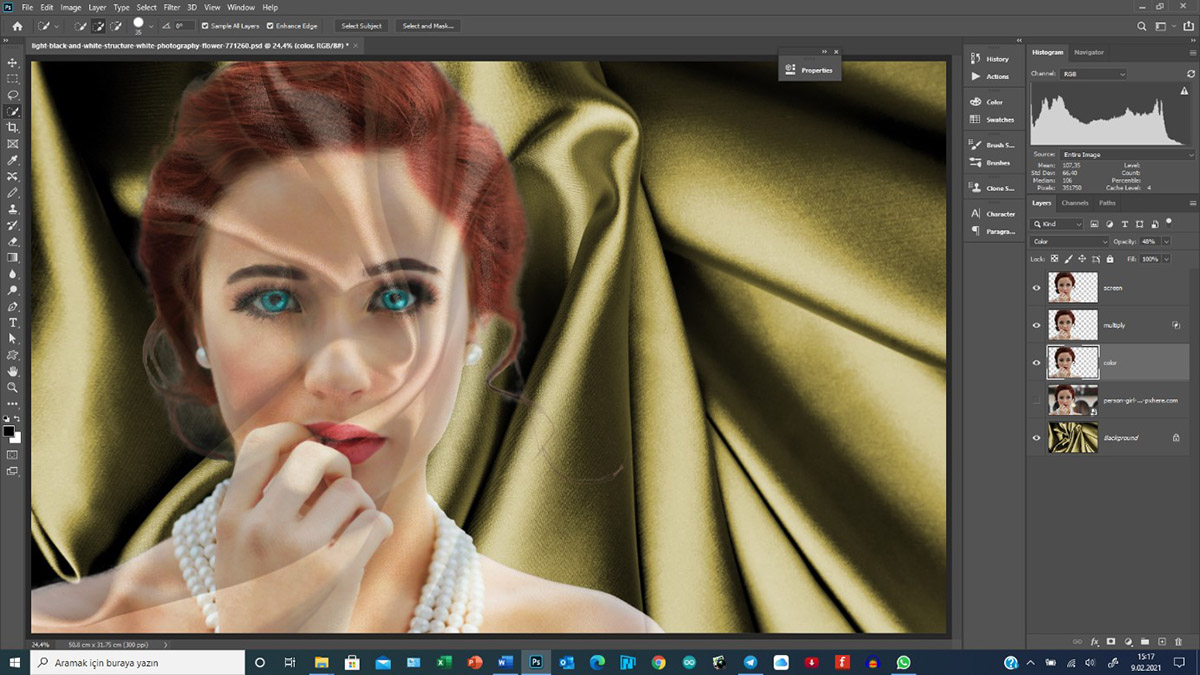The image size is (1200, 675).
Task: Click the delete layer trash icon
Action: 1177,640
